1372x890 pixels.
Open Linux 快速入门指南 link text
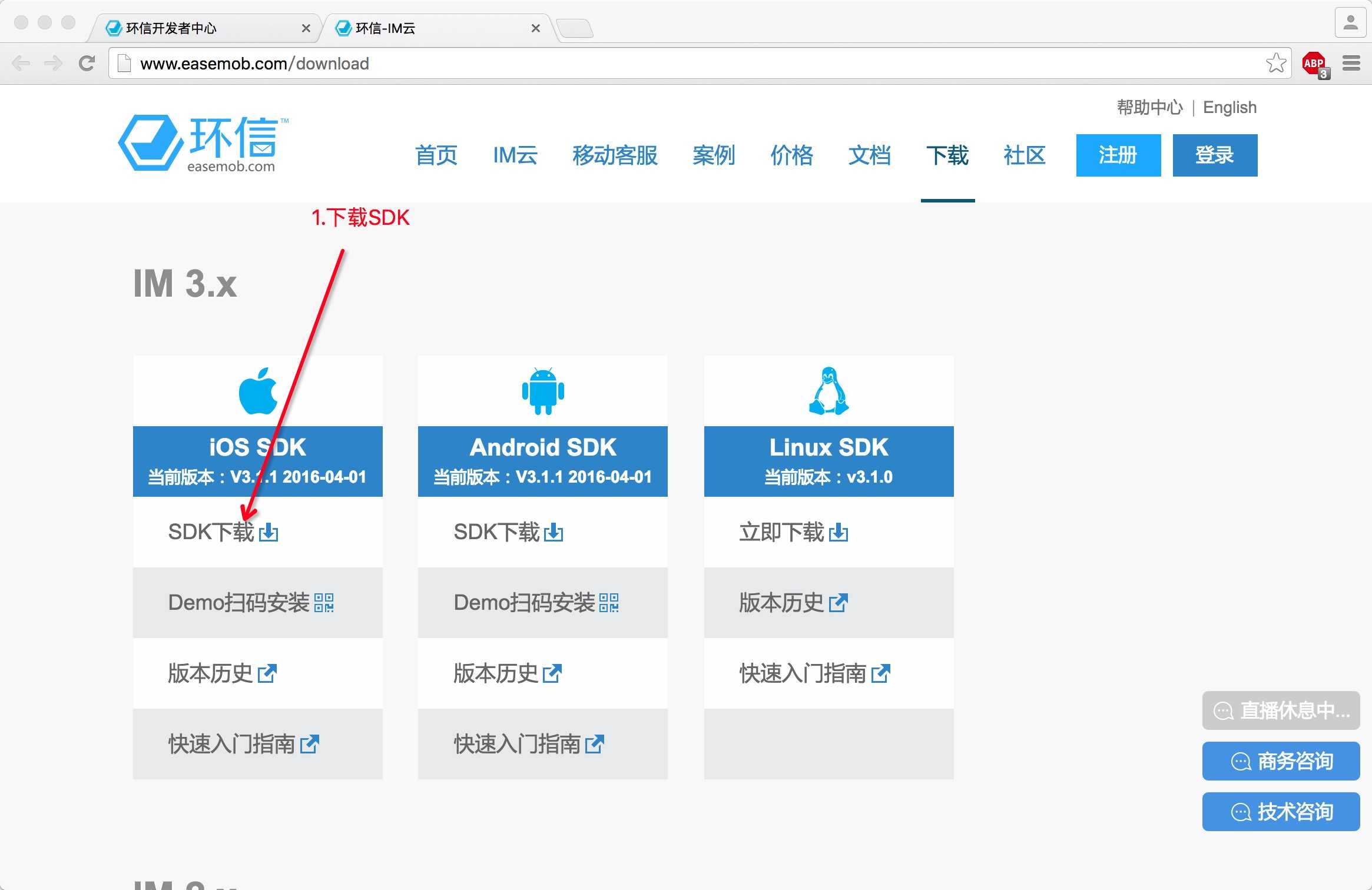click(x=803, y=673)
